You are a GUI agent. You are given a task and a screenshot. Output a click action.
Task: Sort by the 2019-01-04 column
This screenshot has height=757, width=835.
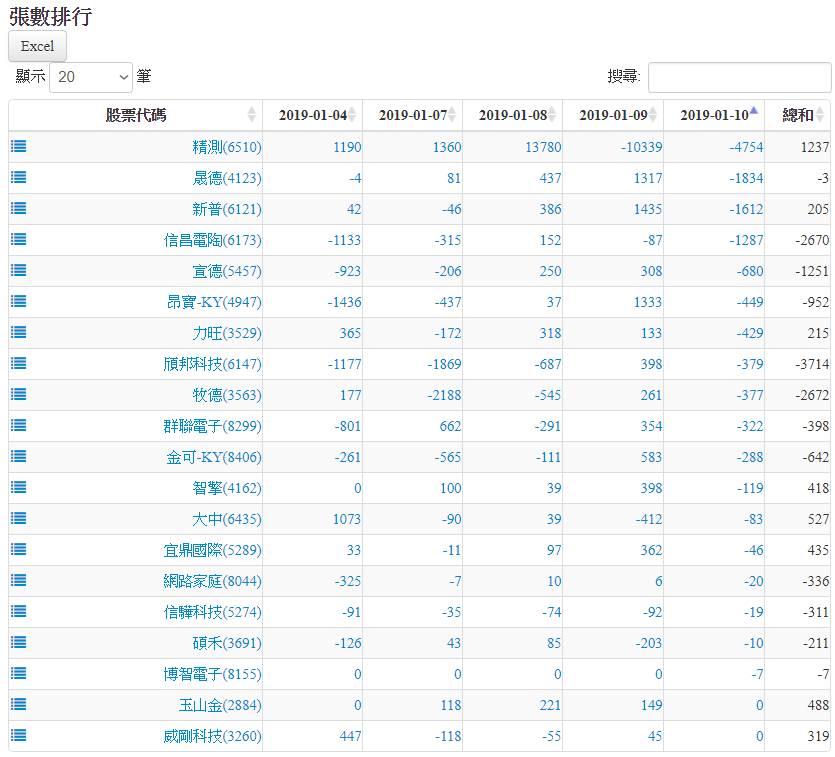tap(312, 115)
